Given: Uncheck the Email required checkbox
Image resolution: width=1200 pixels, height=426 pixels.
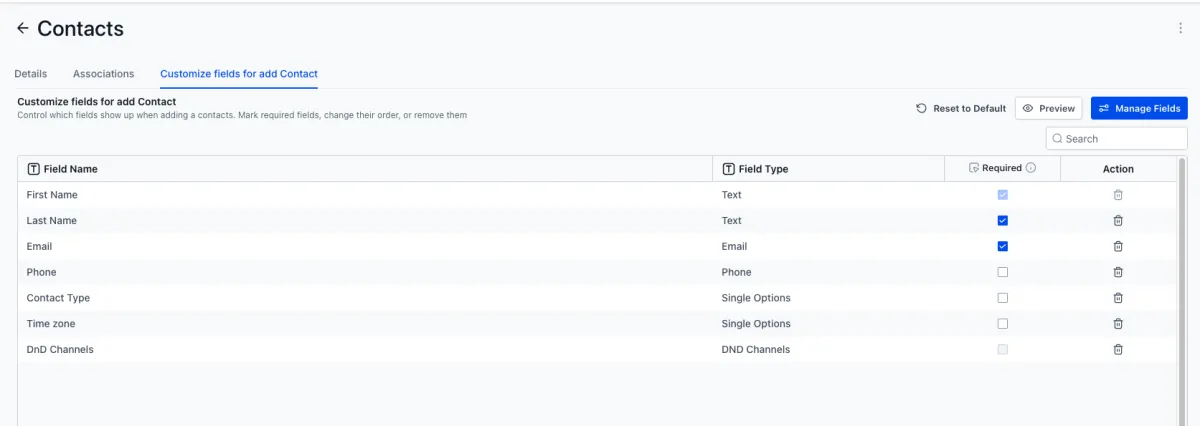Looking at the screenshot, I should pyautogui.click(x=1003, y=246).
